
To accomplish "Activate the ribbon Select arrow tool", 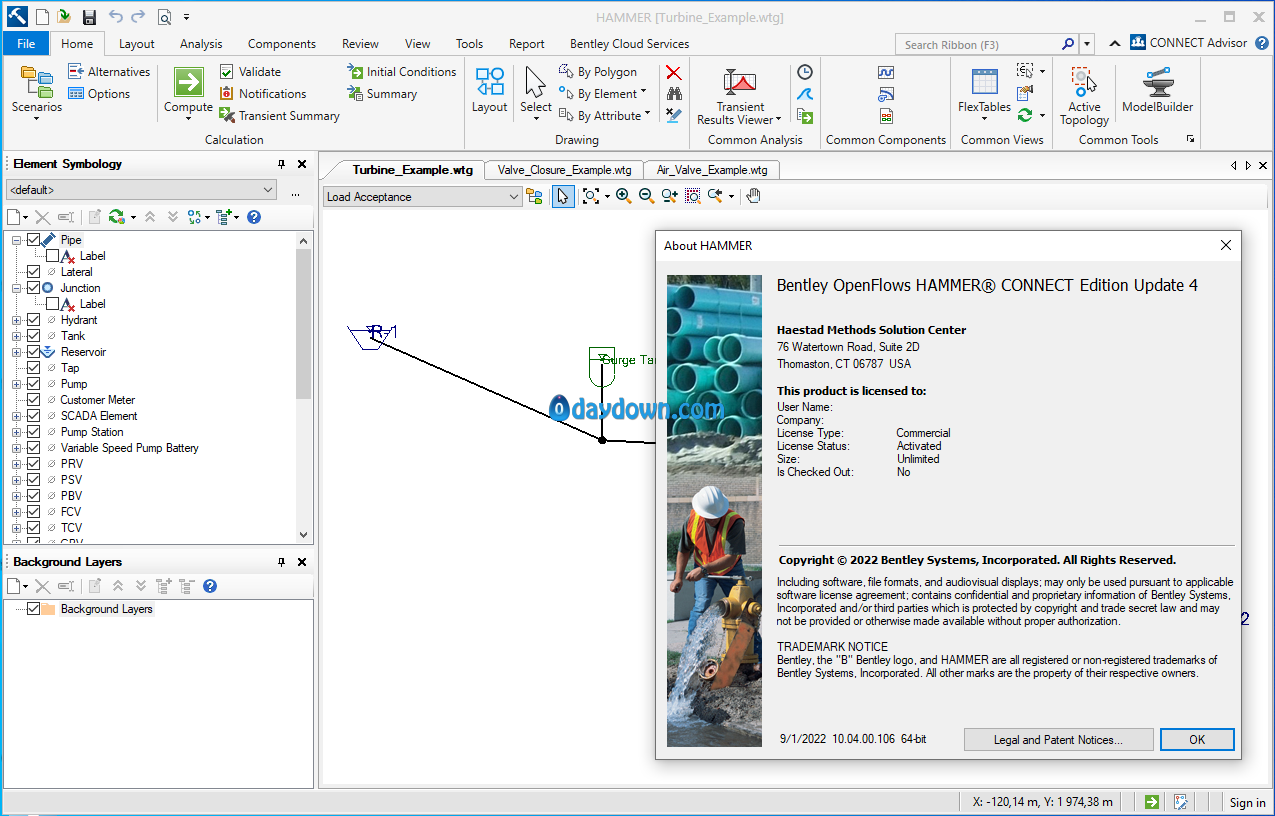I will point(536,92).
